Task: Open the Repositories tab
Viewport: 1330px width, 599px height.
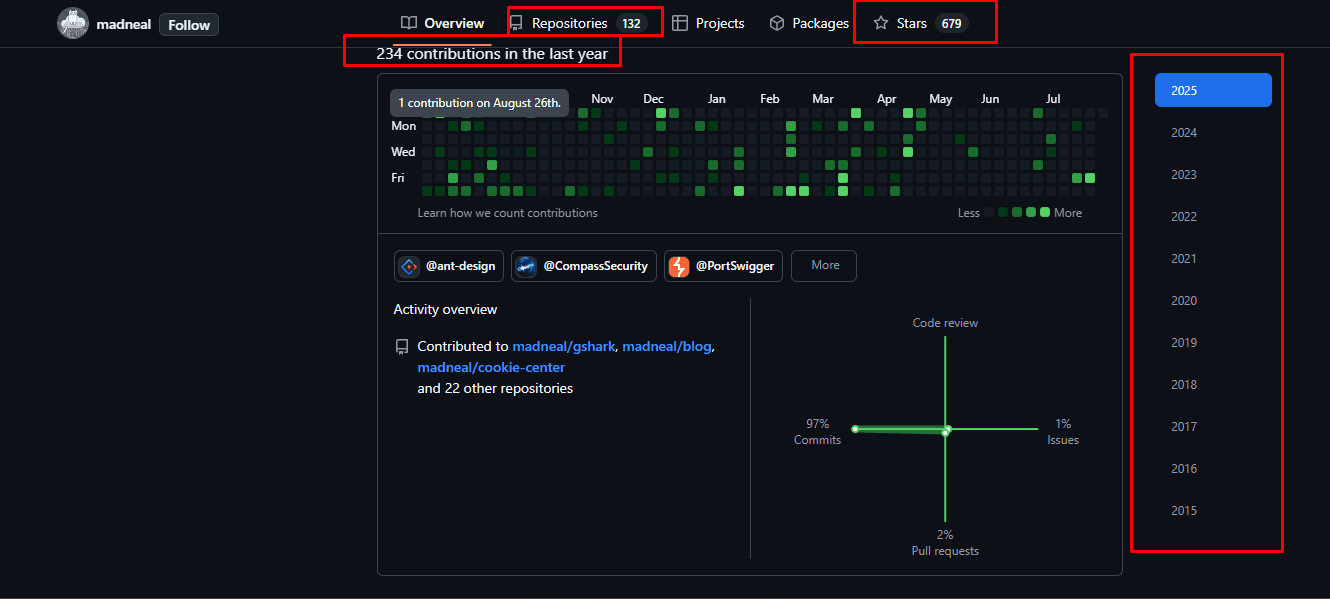Action: pos(577,23)
